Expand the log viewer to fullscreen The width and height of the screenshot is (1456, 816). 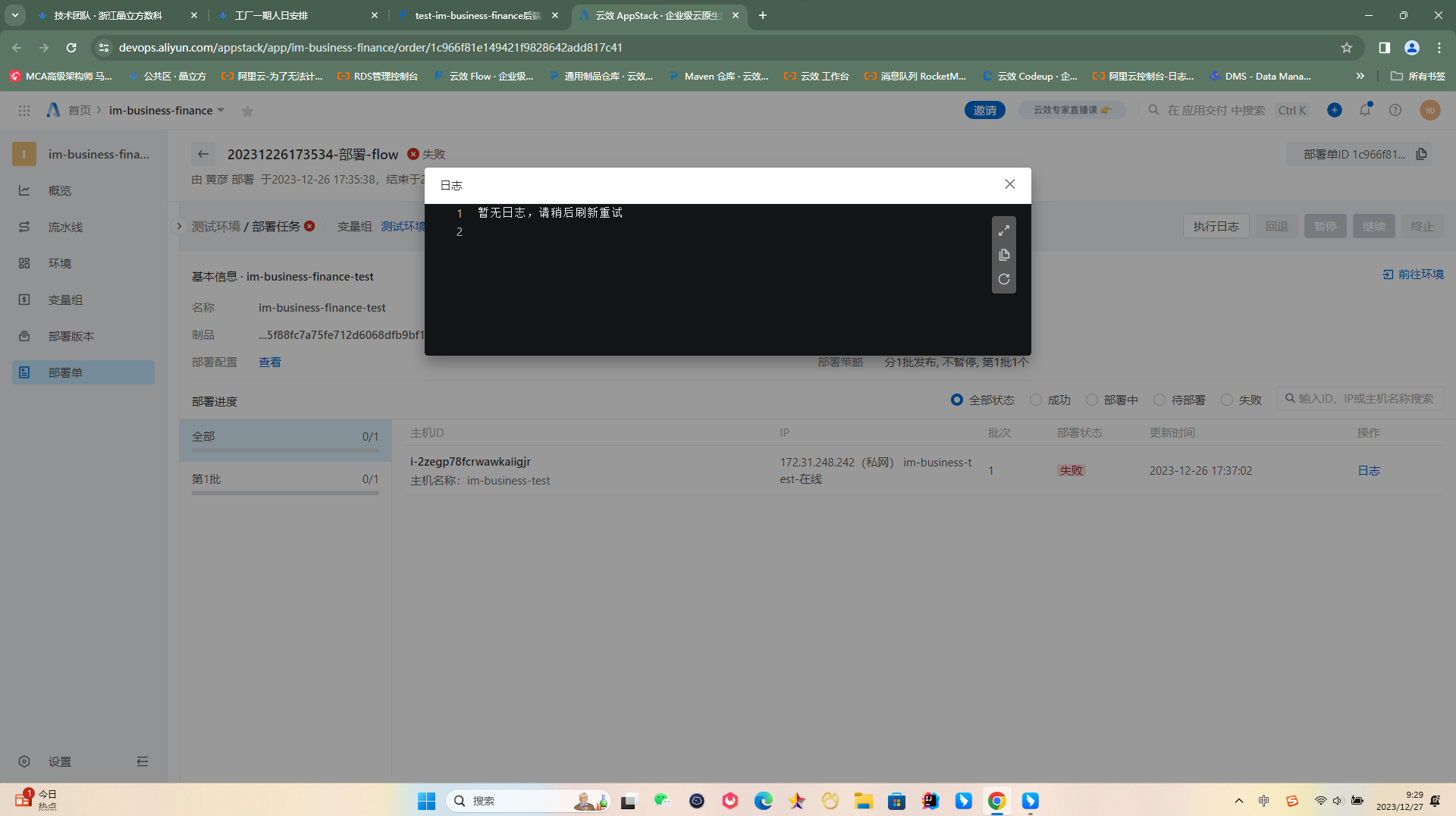(x=1004, y=231)
